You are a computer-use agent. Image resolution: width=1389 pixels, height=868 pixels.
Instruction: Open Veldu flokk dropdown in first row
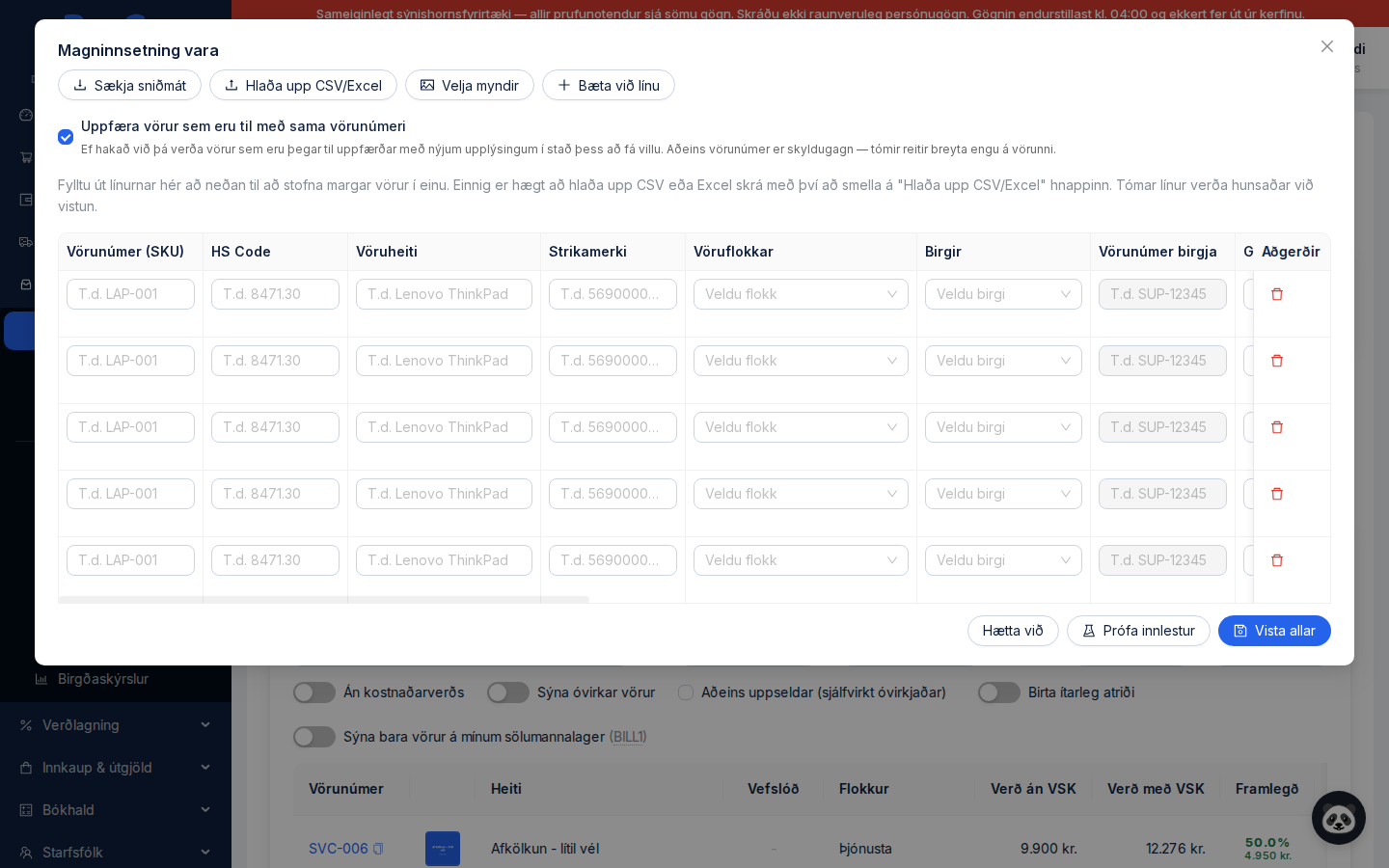pos(801,294)
